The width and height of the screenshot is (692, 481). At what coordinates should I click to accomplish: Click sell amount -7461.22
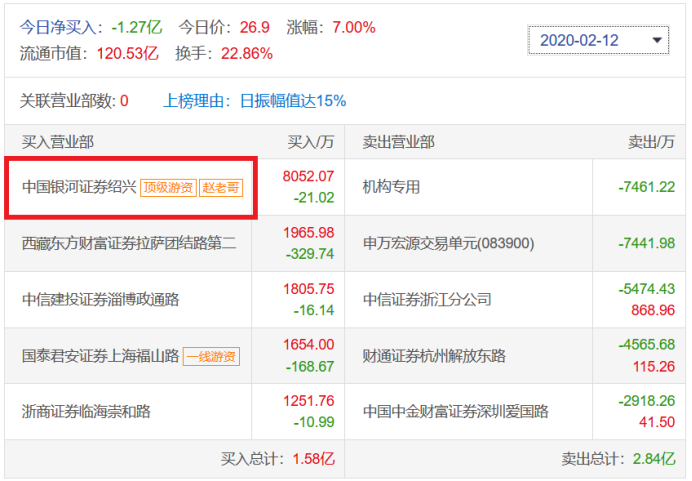(647, 187)
